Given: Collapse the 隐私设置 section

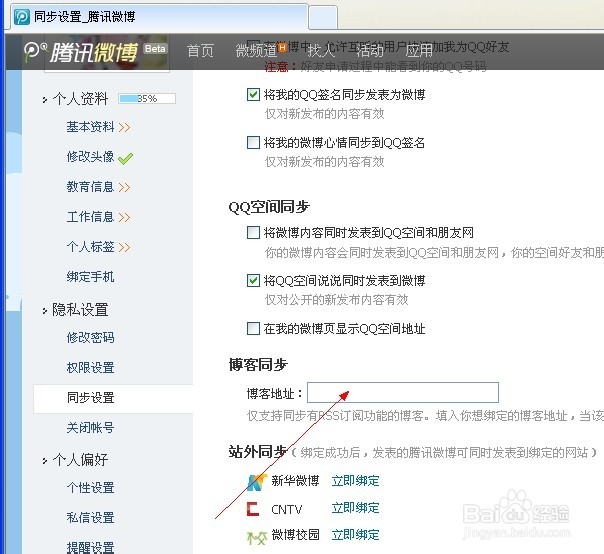Looking at the screenshot, I should pos(45,311).
